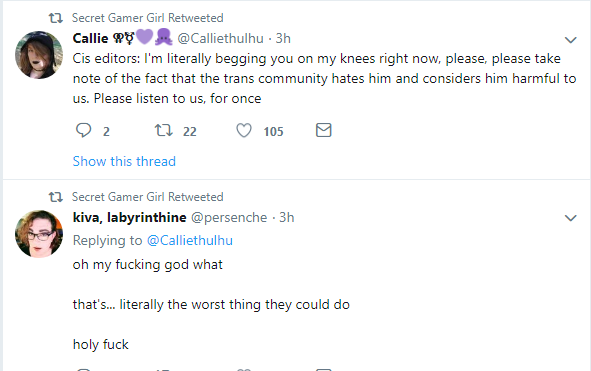The height and width of the screenshot is (371, 591).
Task: Open the @Calliethulhu mention in kiva's reply
Action: click(190, 241)
